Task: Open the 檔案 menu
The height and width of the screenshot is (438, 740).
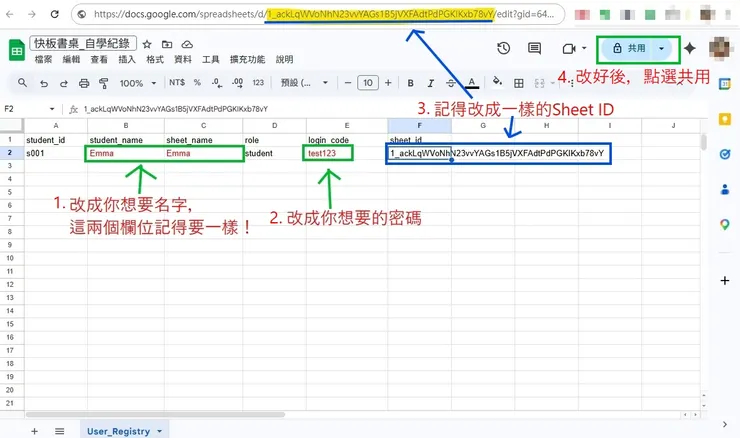Action: tap(43, 59)
